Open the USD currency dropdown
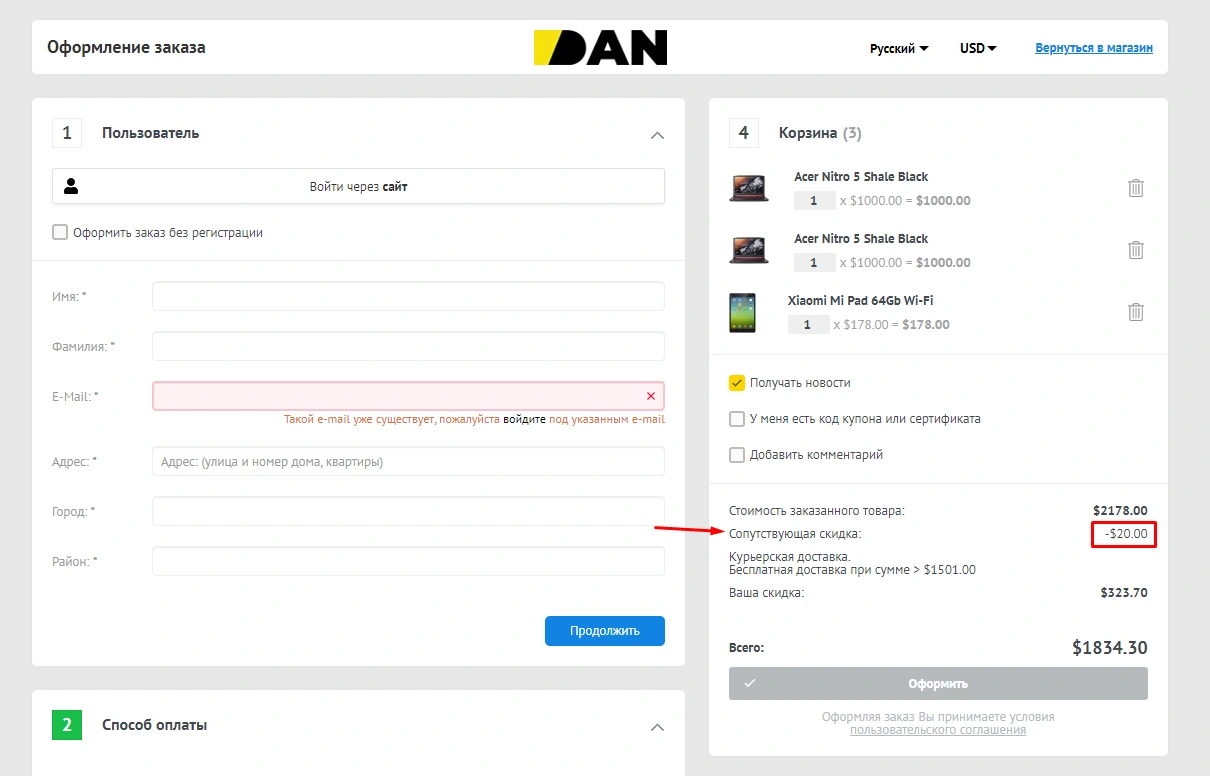The image size is (1210, 776). click(x=977, y=48)
